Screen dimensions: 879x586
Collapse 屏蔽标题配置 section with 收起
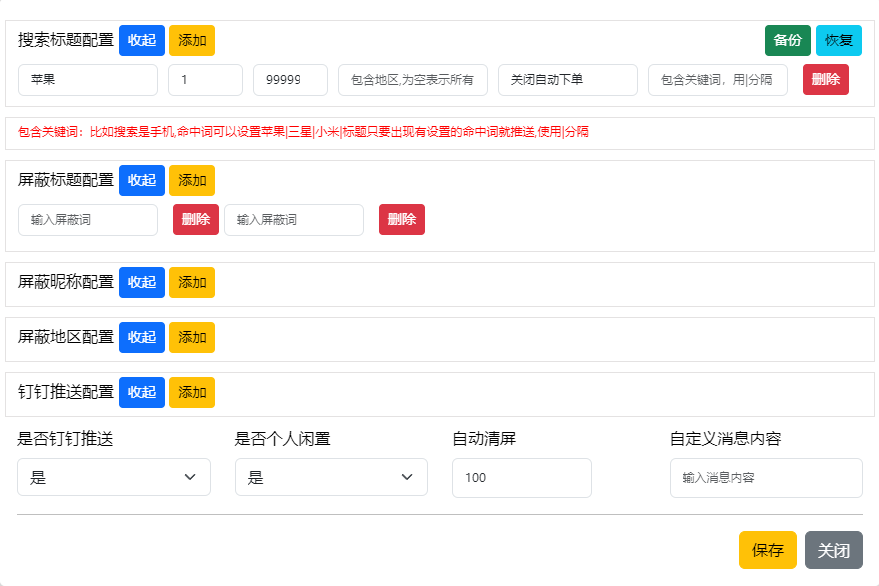pyautogui.click(x=142, y=181)
